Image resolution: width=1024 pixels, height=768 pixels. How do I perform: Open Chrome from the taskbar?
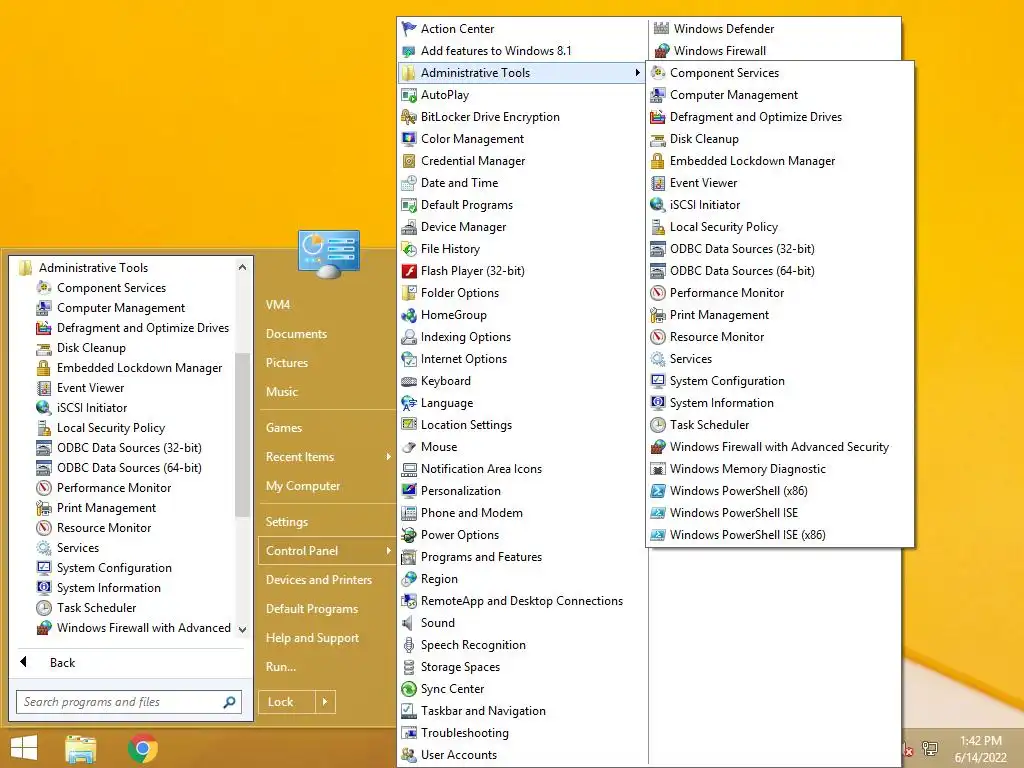tap(143, 748)
